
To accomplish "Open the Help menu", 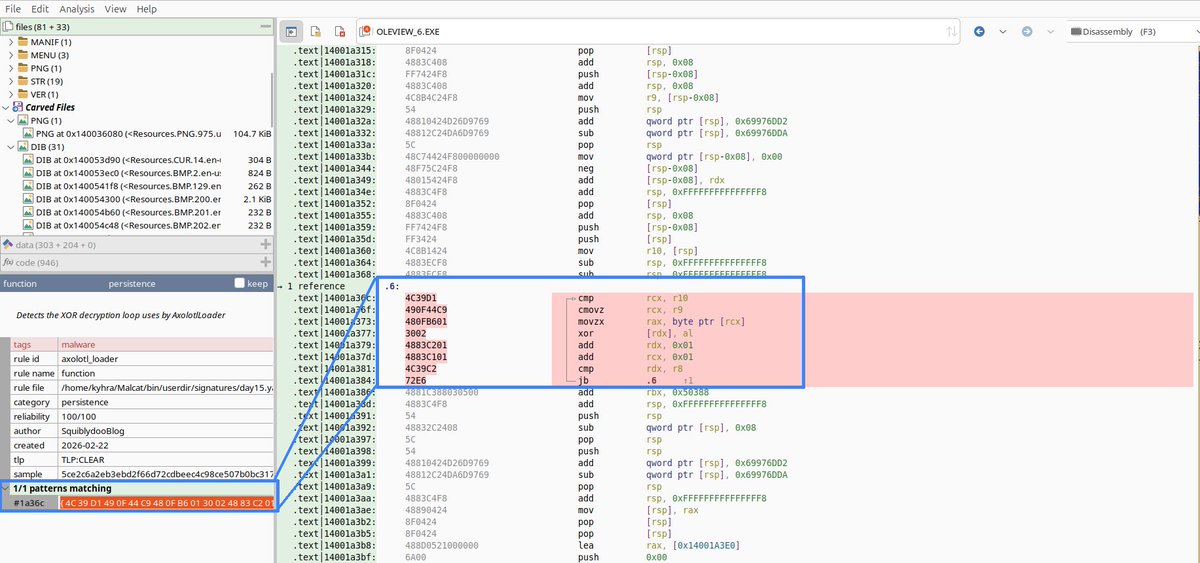I will click(147, 9).
